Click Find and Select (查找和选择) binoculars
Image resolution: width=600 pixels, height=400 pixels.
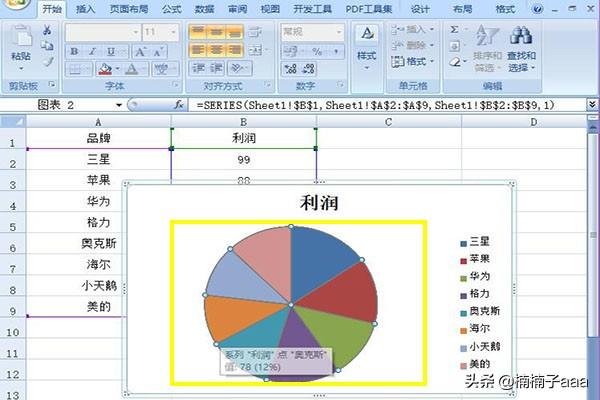(521, 48)
